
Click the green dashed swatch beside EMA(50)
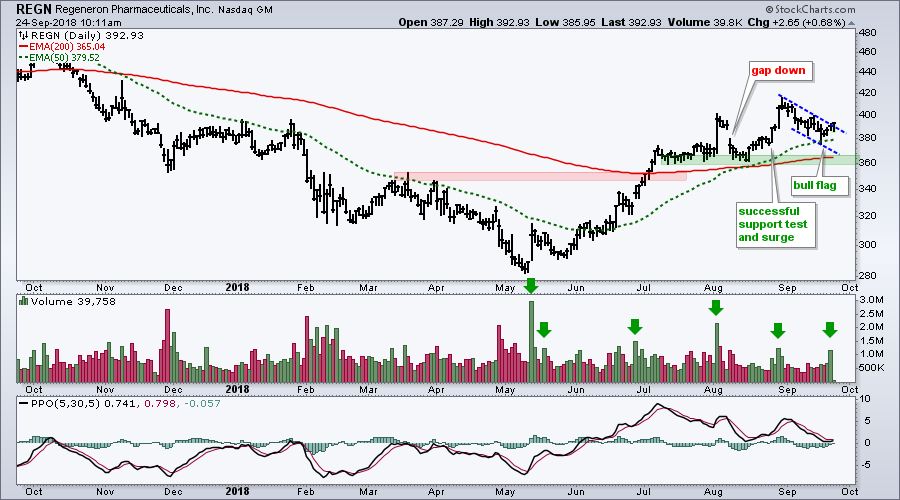pos(24,57)
